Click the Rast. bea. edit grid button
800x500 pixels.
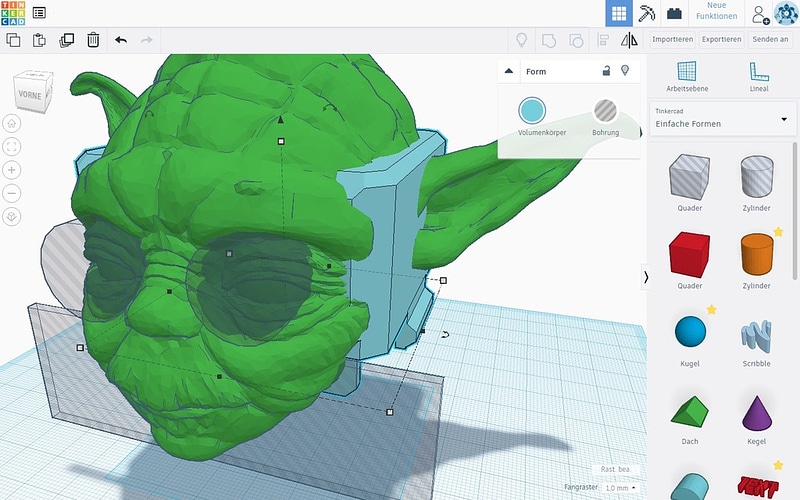click(x=615, y=469)
